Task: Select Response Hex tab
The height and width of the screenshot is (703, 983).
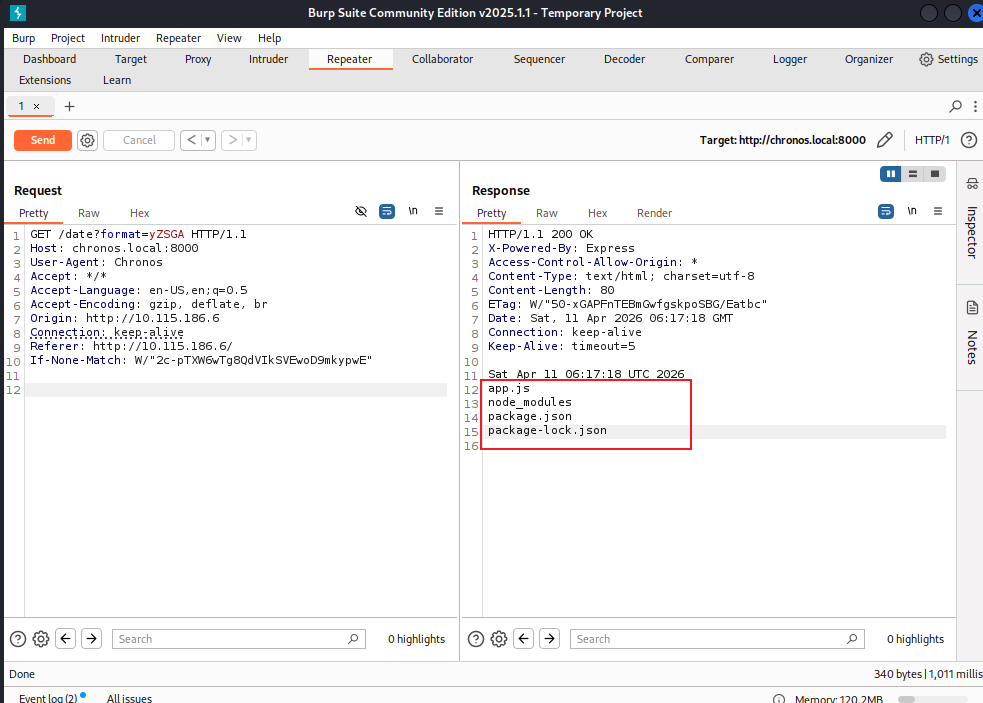Action: pyautogui.click(x=597, y=213)
